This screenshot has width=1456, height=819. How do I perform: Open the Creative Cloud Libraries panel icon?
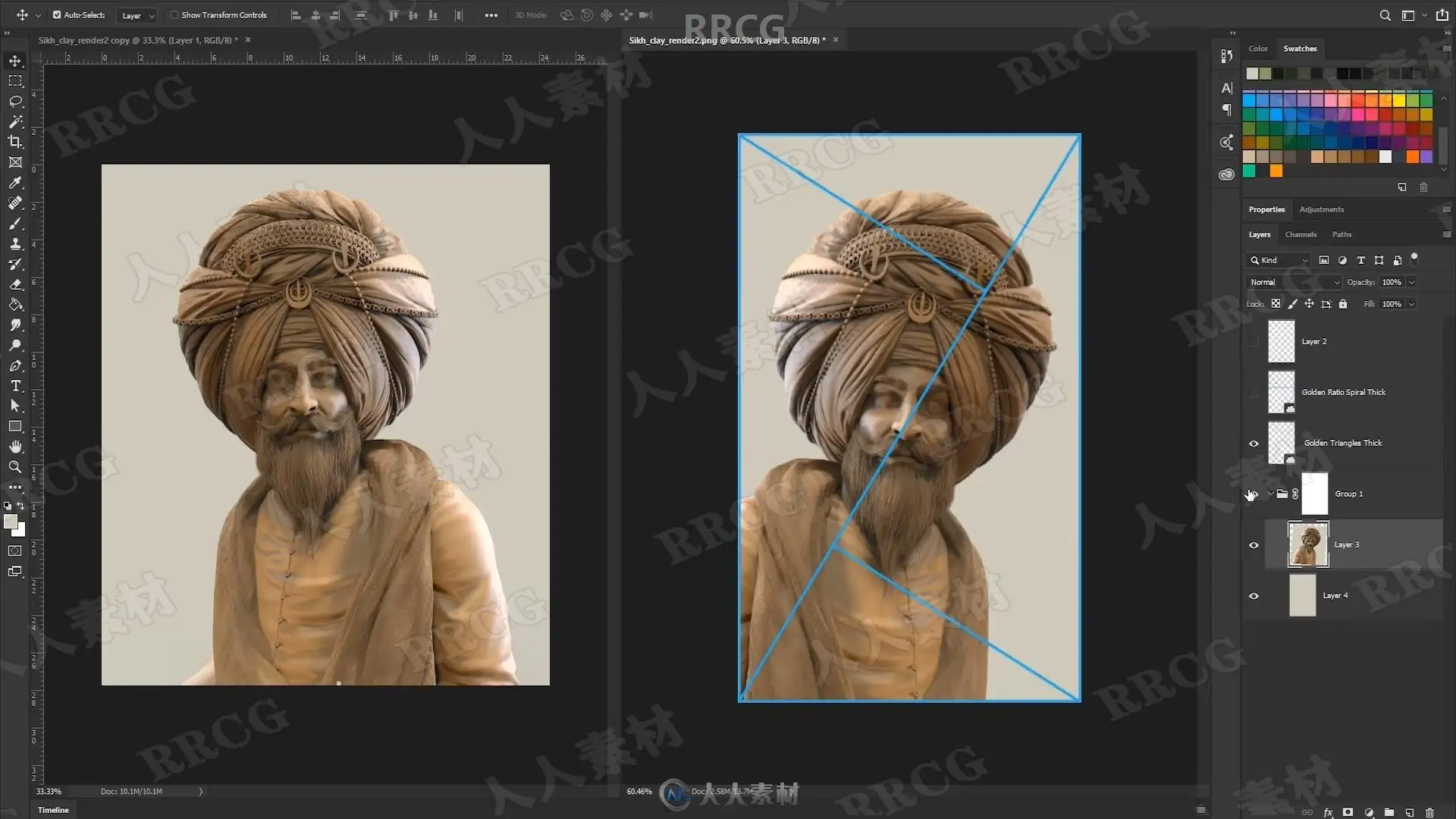1227,174
